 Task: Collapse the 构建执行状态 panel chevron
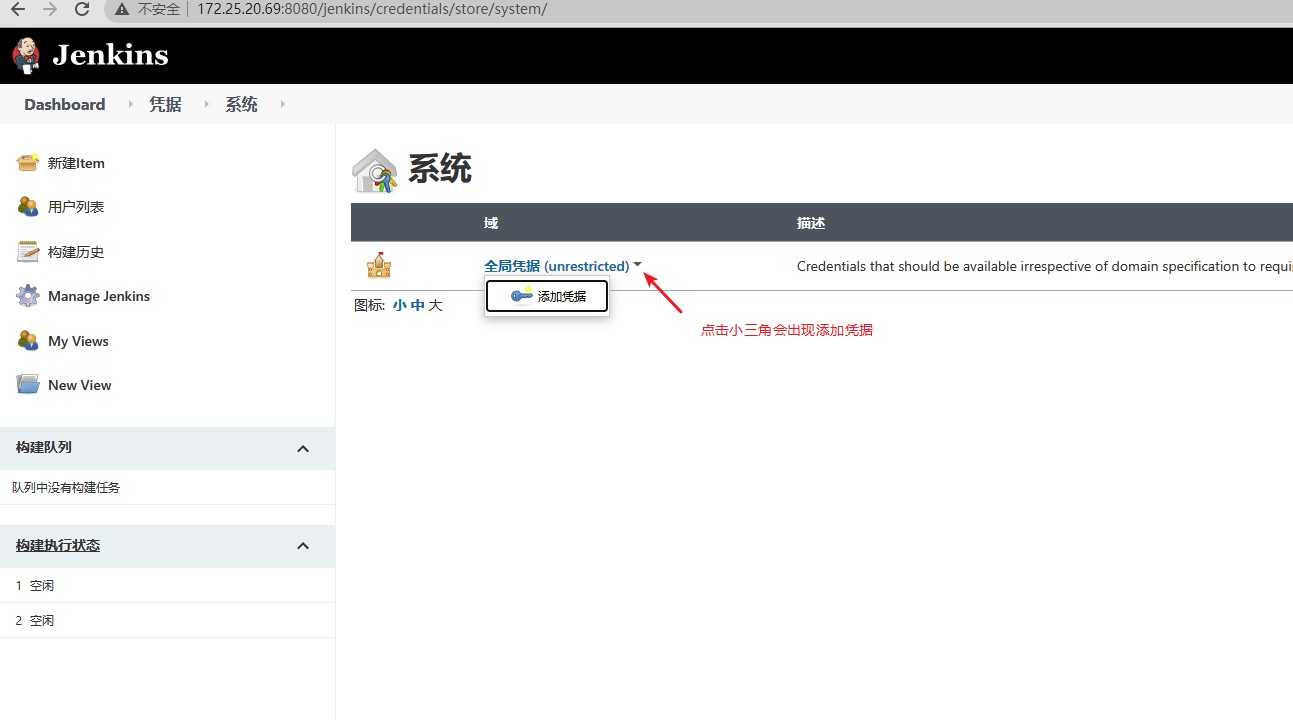click(x=303, y=546)
